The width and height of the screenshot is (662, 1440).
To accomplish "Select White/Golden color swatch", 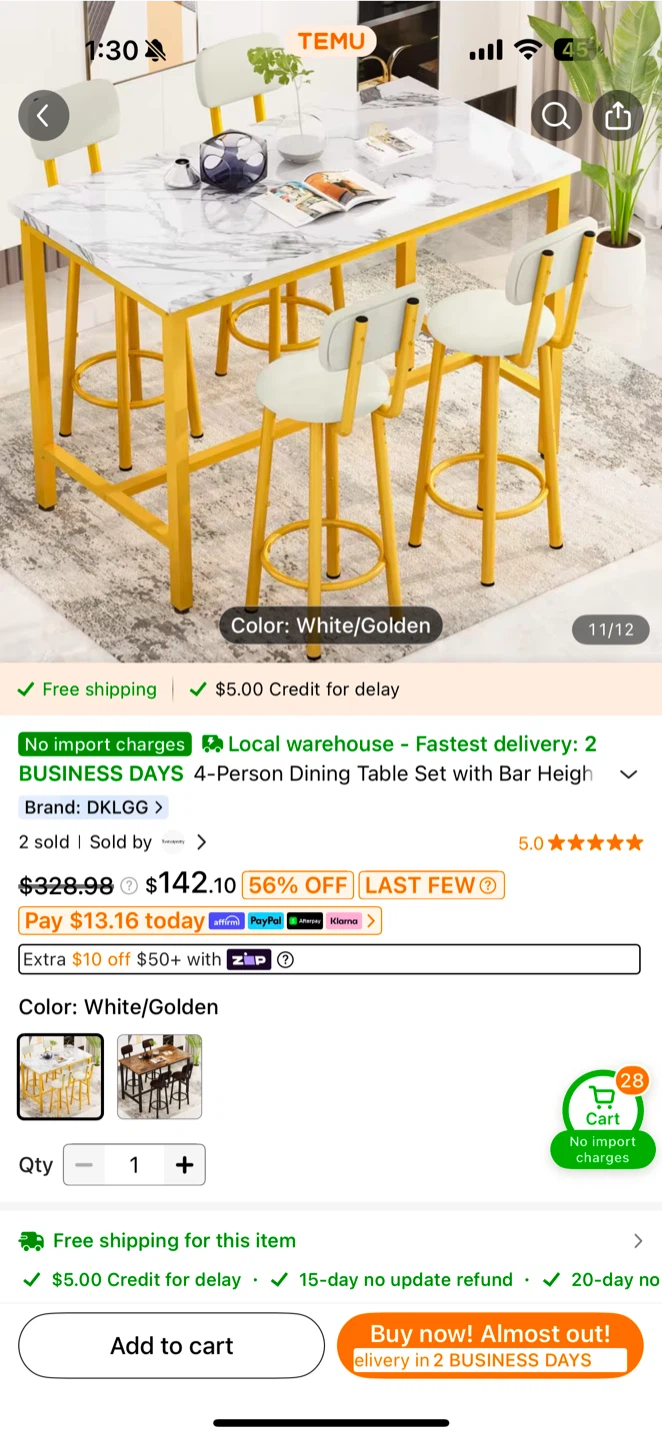I will (x=61, y=1076).
